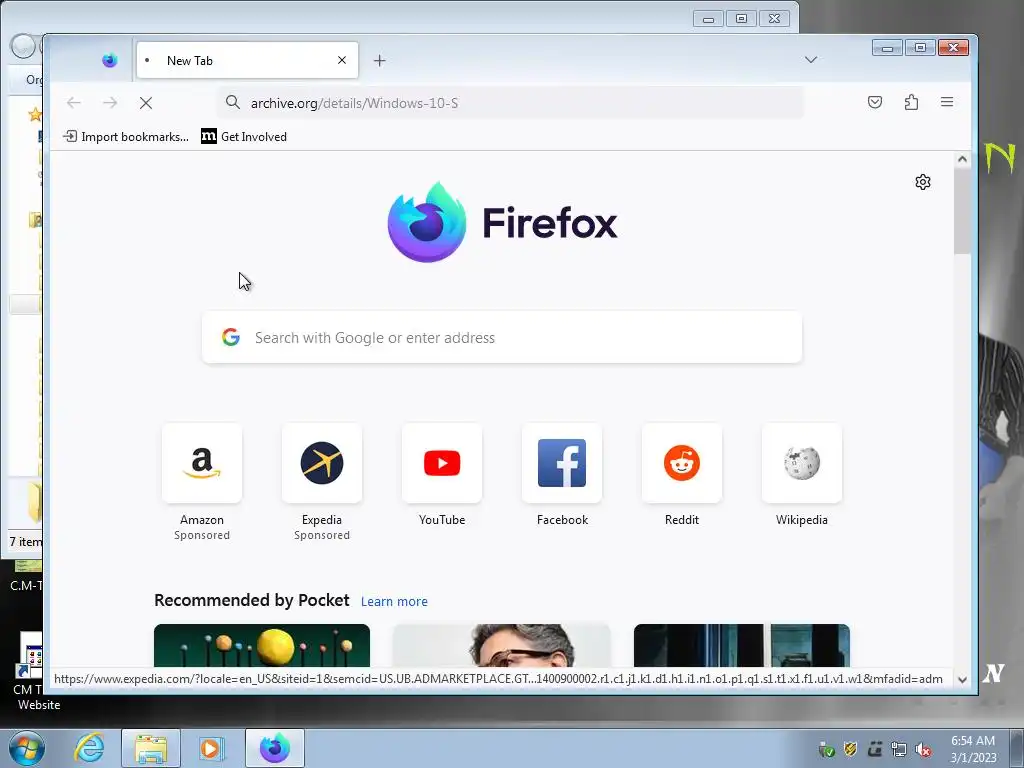Launch Internet Explorer from taskbar

(x=89, y=748)
